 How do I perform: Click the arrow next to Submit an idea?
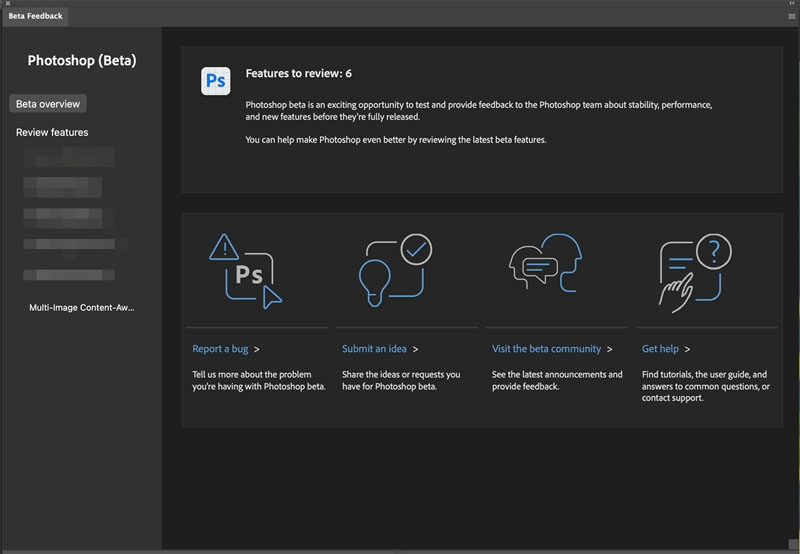(415, 349)
